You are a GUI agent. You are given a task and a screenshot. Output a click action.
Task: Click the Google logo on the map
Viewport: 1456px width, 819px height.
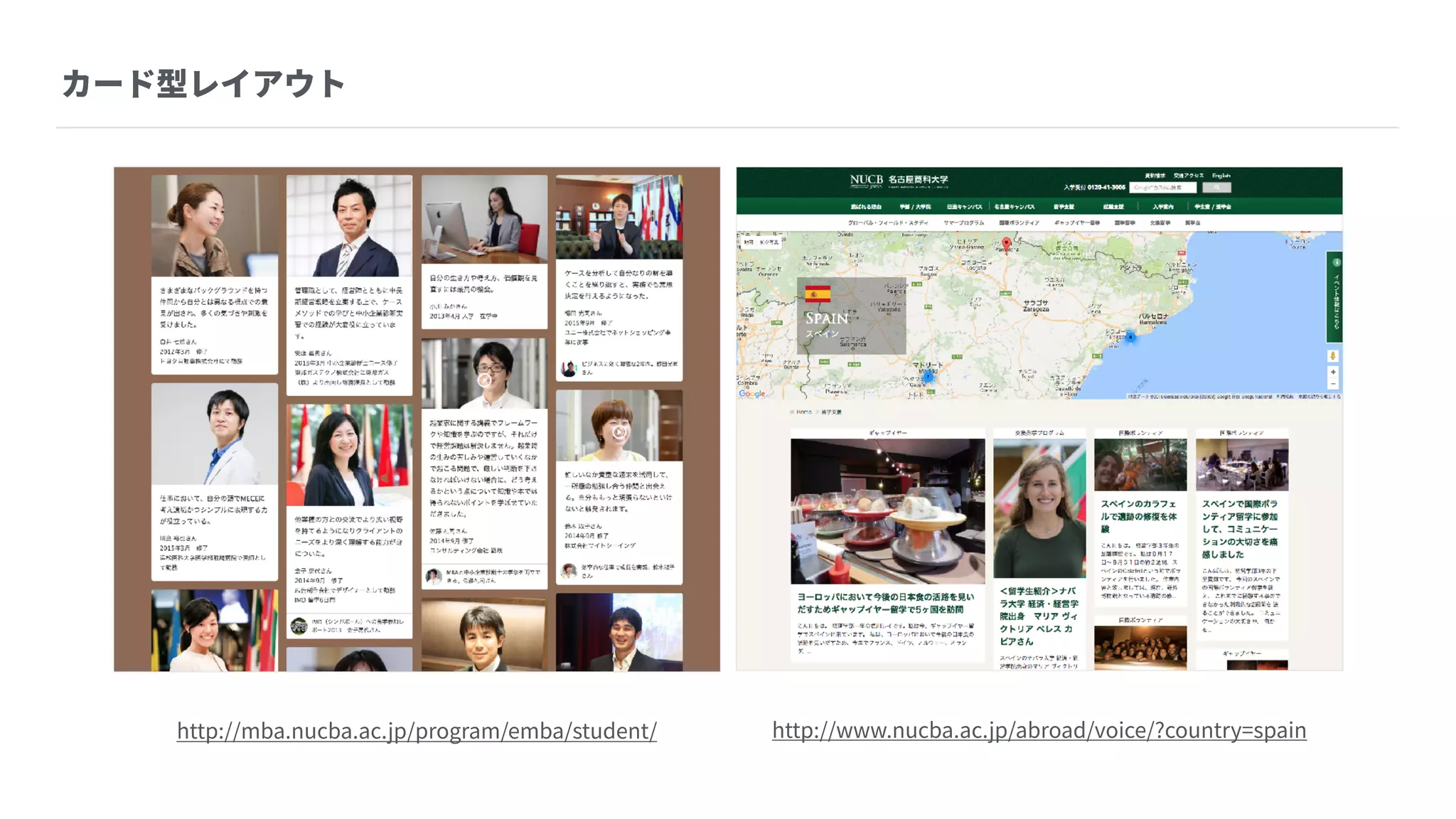[x=752, y=393]
